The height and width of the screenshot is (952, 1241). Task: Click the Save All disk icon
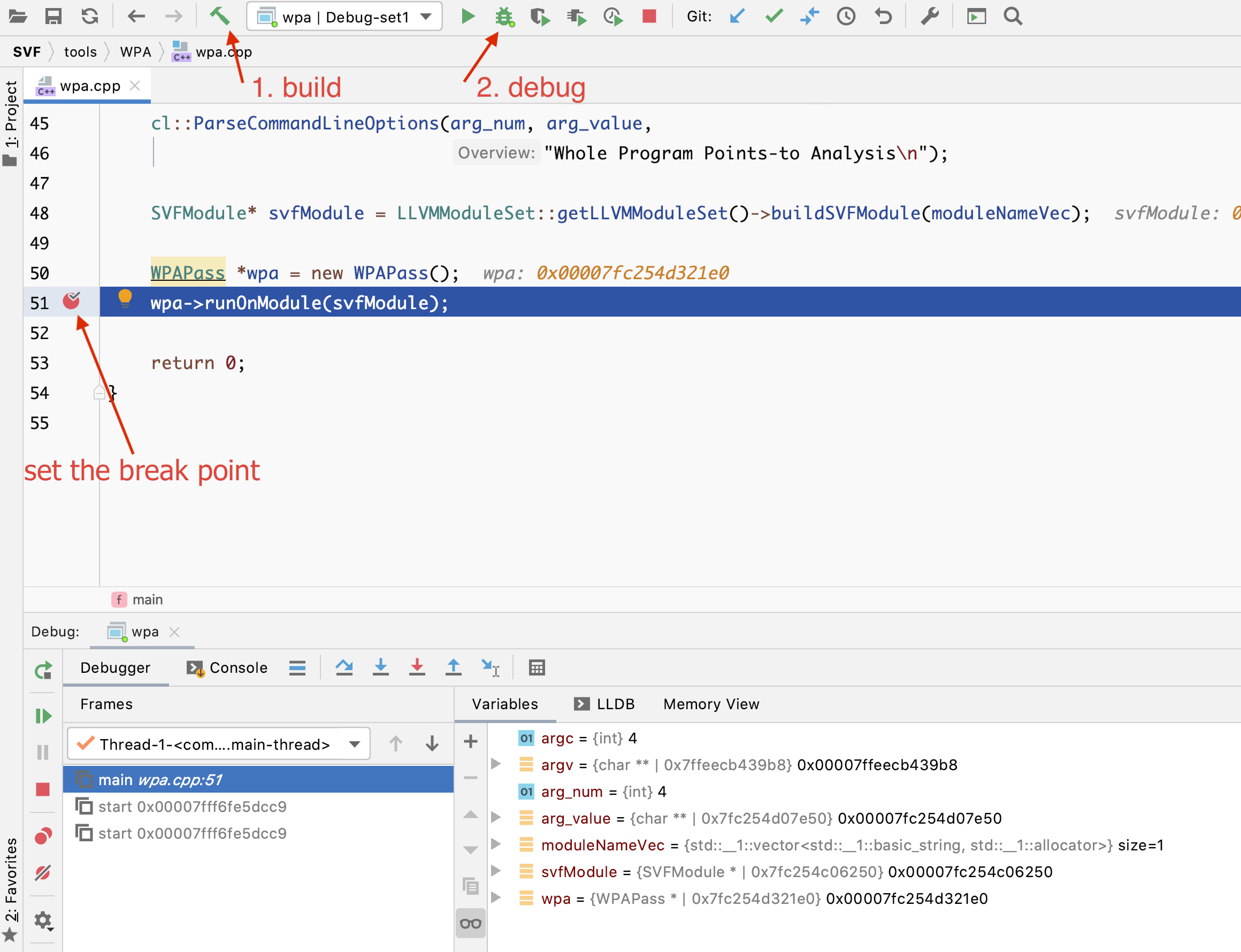coord(53,17)
